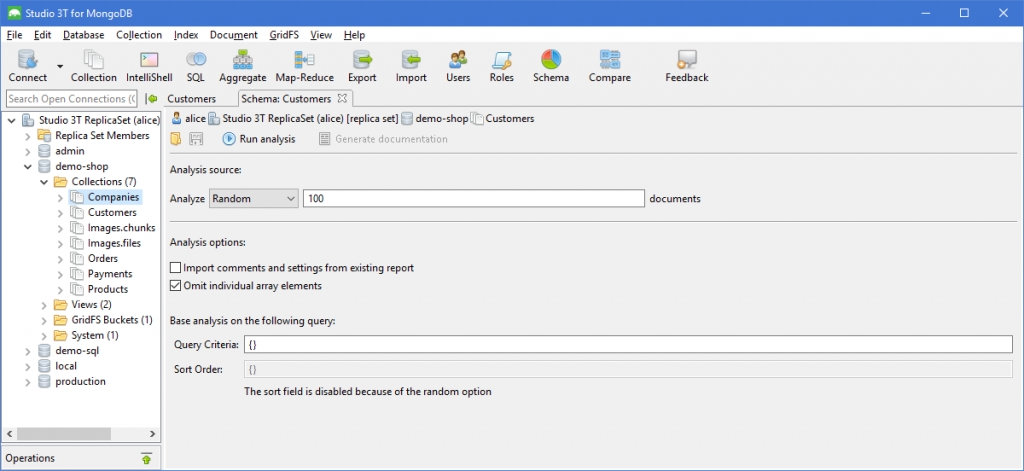Uncheck Omit individual array elements
This screenshot has height=471, width=1024.
175,285
